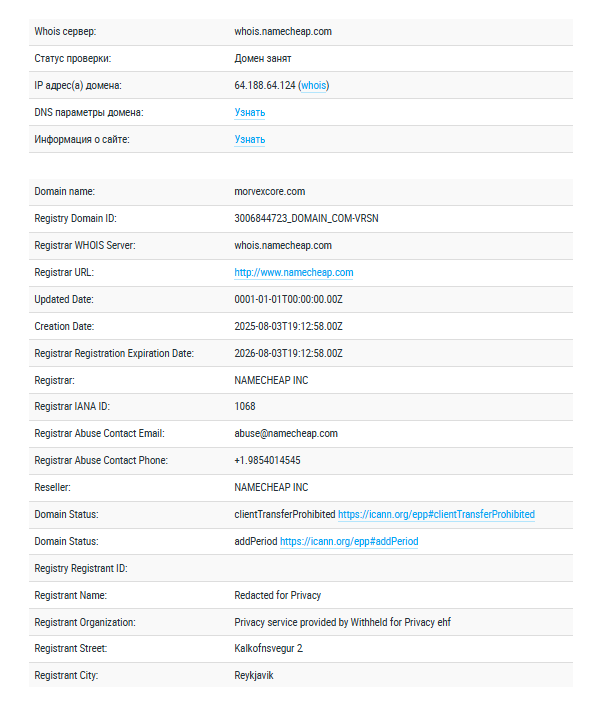Click the abuse phone number +1.9854014545
Image resolution: width=590 pixels, height=703 pixels.
point(267,460)
